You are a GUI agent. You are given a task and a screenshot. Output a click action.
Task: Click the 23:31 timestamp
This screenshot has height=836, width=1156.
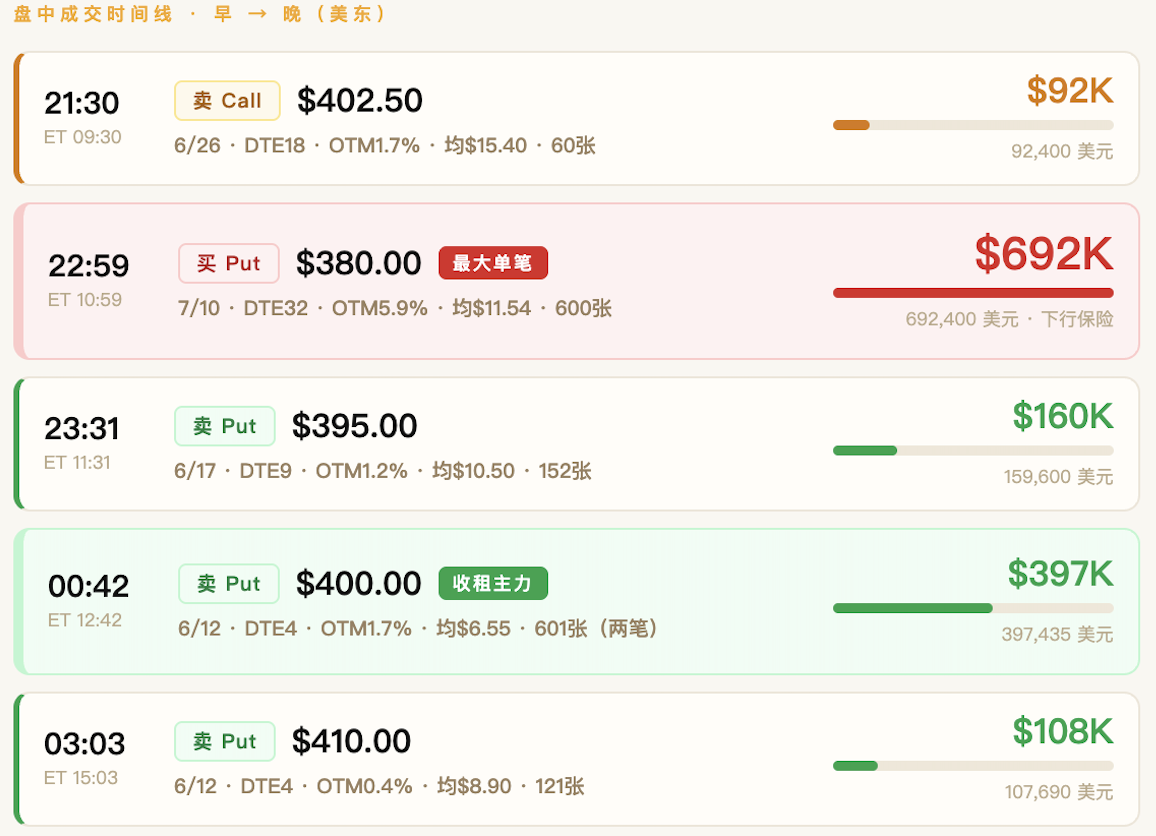pyautogui.click(x=82, y=428)
